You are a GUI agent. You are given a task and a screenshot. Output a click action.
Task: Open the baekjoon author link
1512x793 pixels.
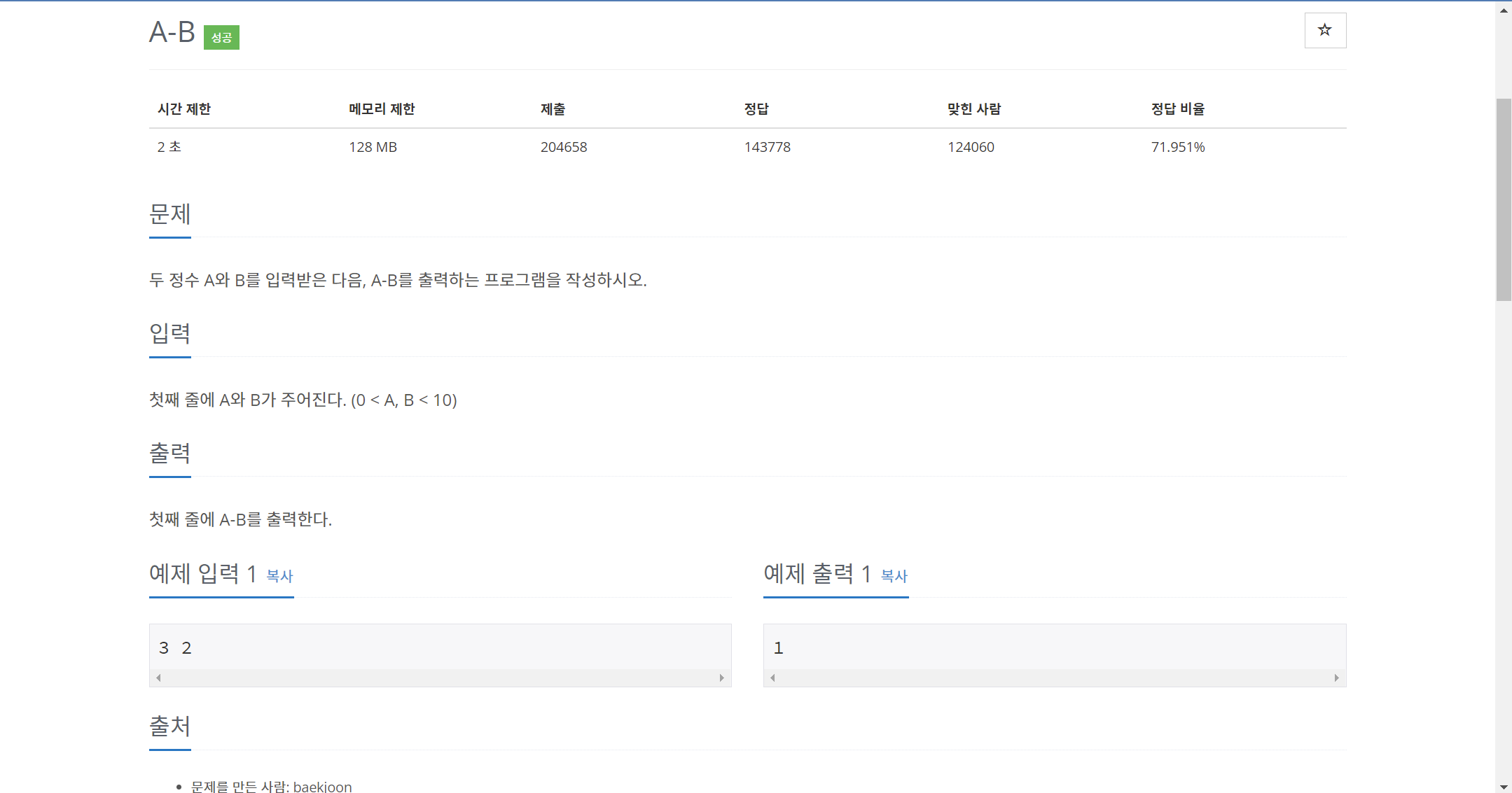322,787
